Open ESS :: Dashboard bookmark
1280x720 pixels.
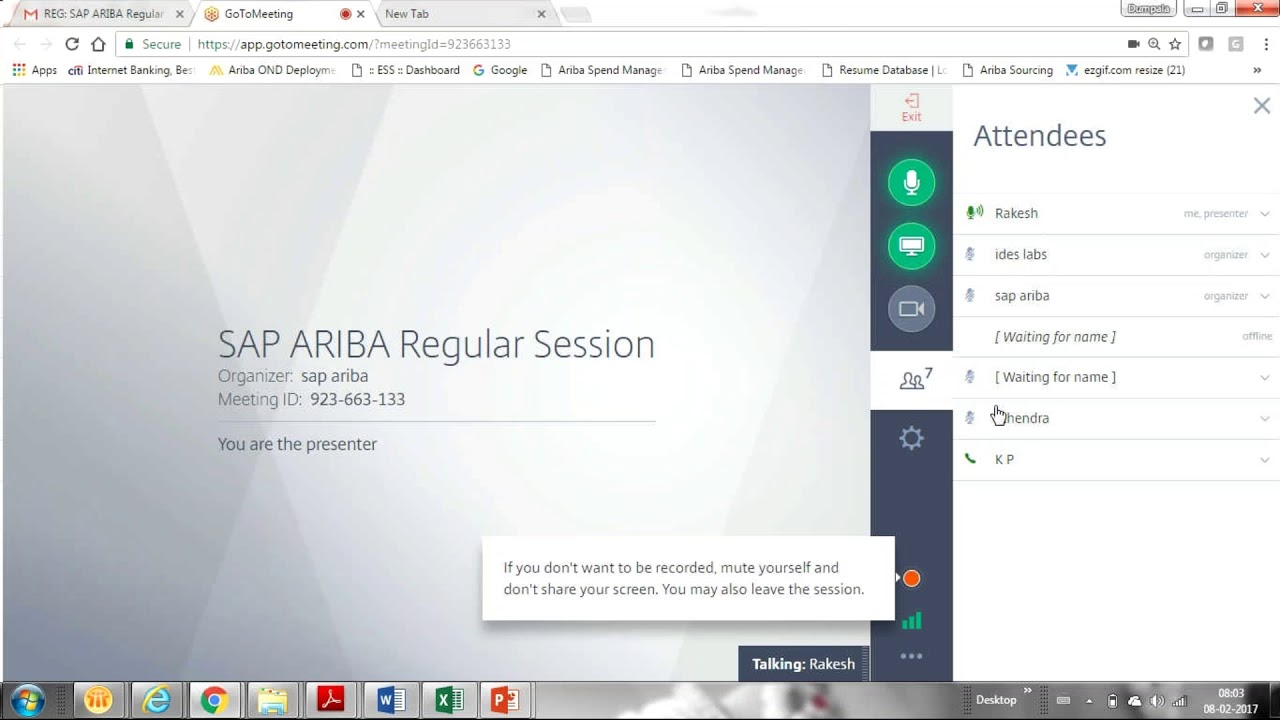click(406, 70)
